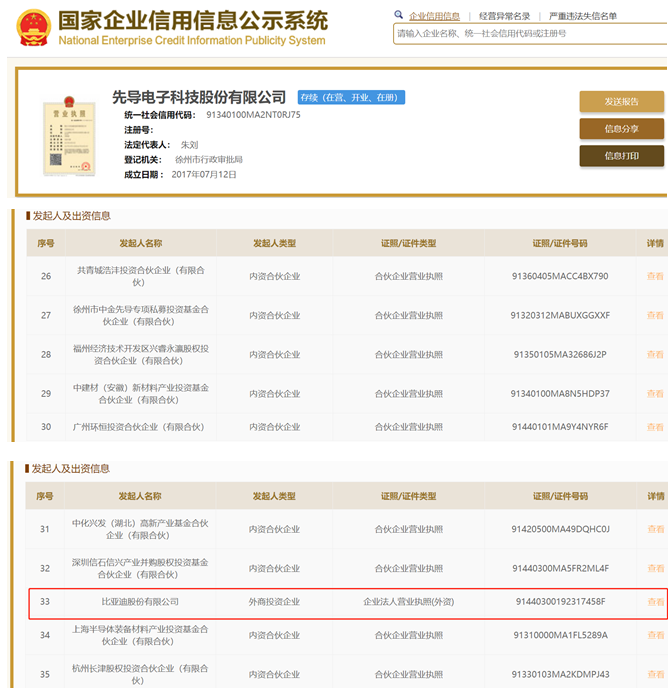Viewport: 668px width, 690px height.
Task: Open 查看 details for row 34
Action: (655, 635)
